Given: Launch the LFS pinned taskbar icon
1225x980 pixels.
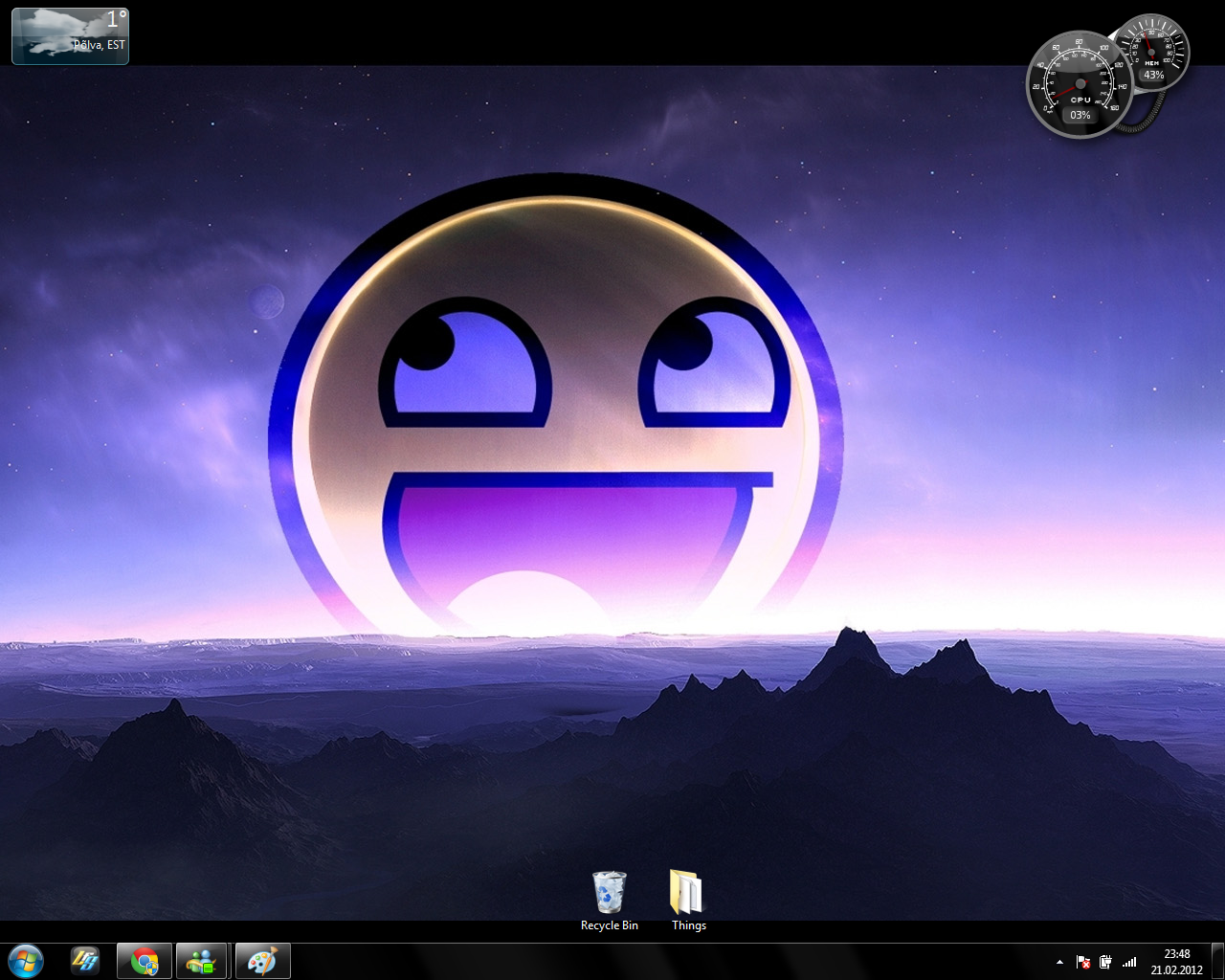Looking at the screenshot, I should 85,961.
